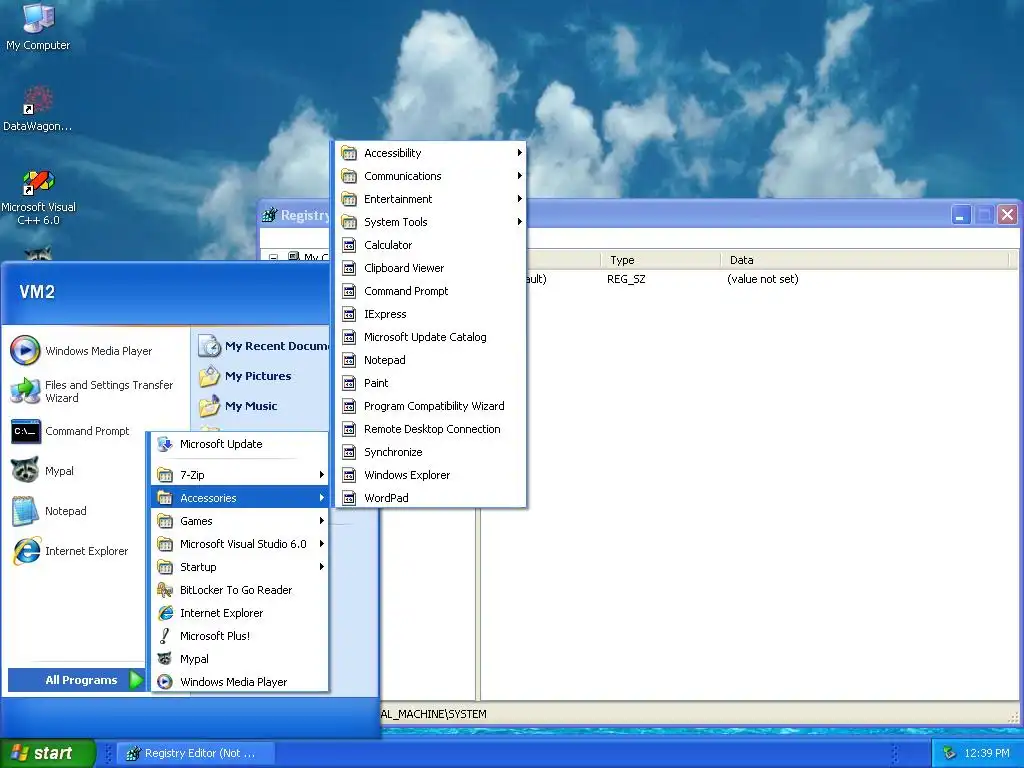Click the Accessories folder icon
Screen dimensions: 1024x768
click(x=165, y=498)
